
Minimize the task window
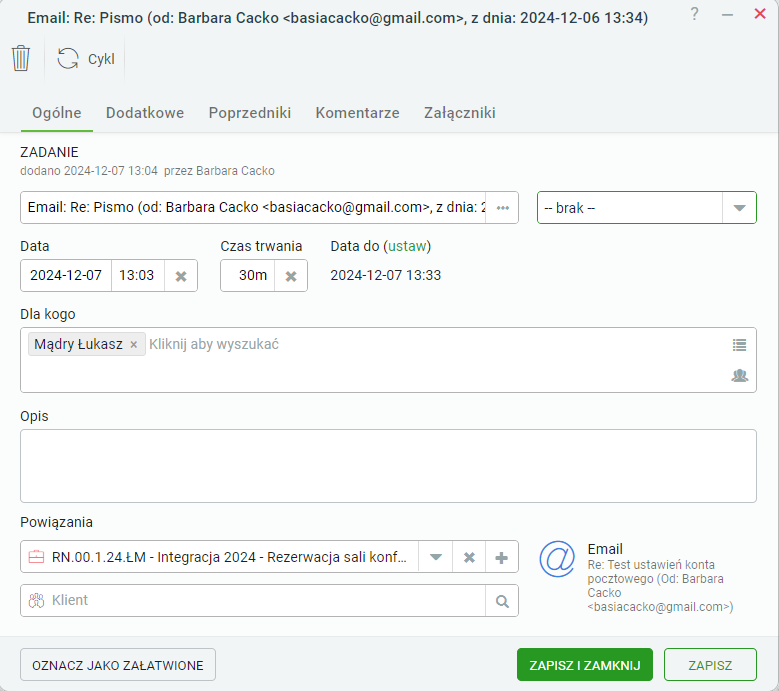[x=727, y=15]
